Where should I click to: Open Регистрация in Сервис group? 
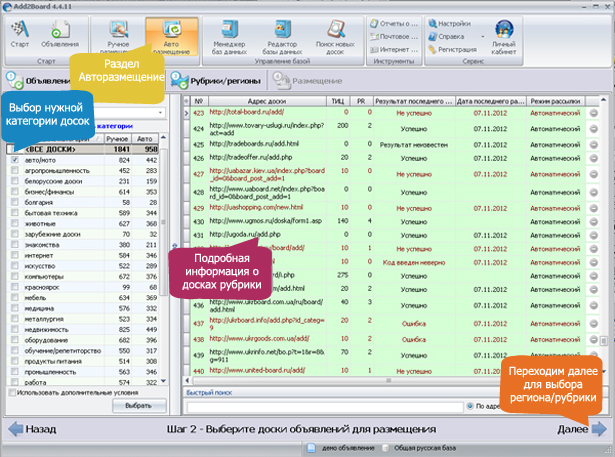click(452, 49)
